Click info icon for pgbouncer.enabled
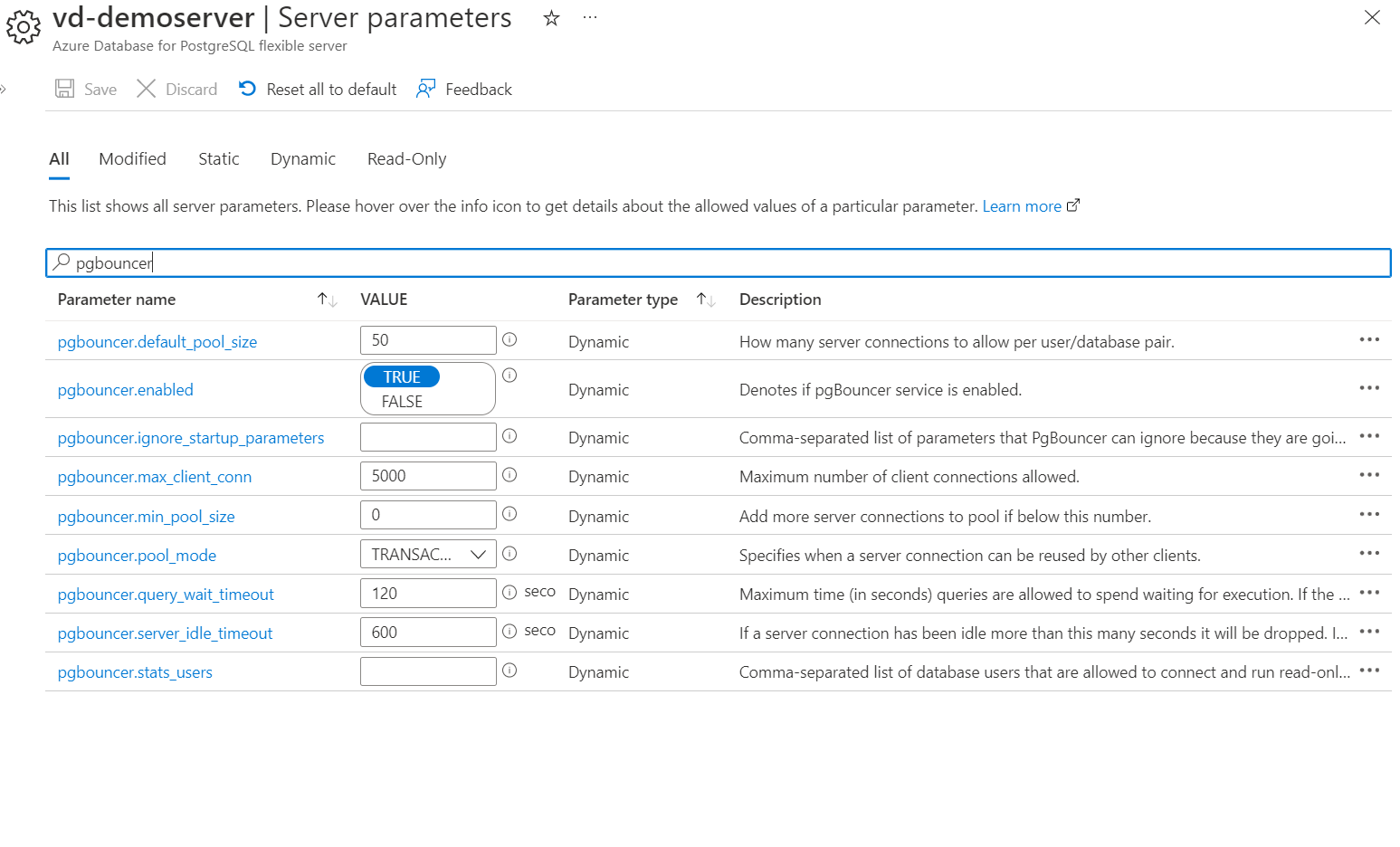This screenshot has height=847, width=1400. coord(510,375)
